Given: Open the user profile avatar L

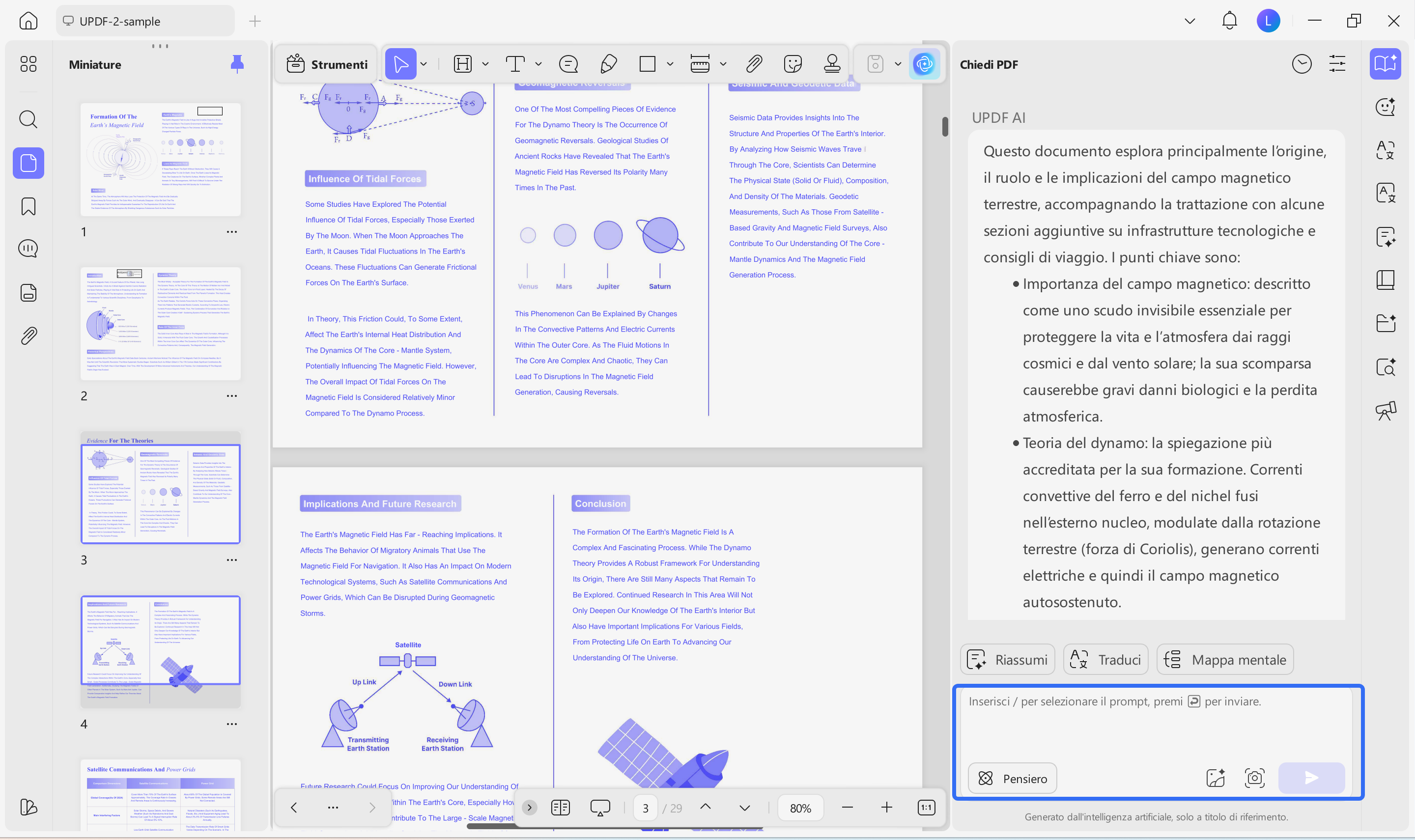Looking at the screenshot, I should tap(1269, 21).
